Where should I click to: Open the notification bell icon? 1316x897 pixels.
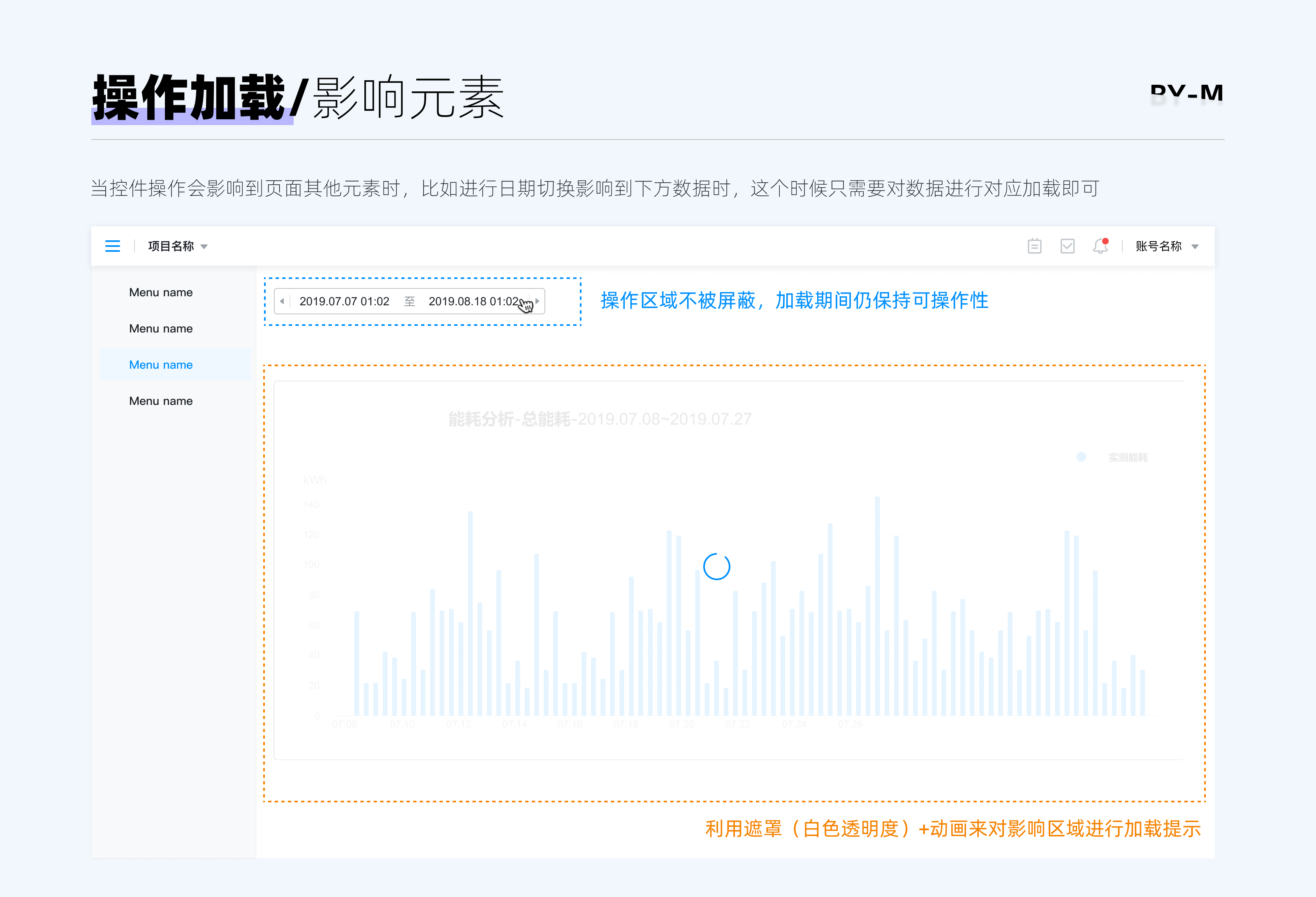1100,245
